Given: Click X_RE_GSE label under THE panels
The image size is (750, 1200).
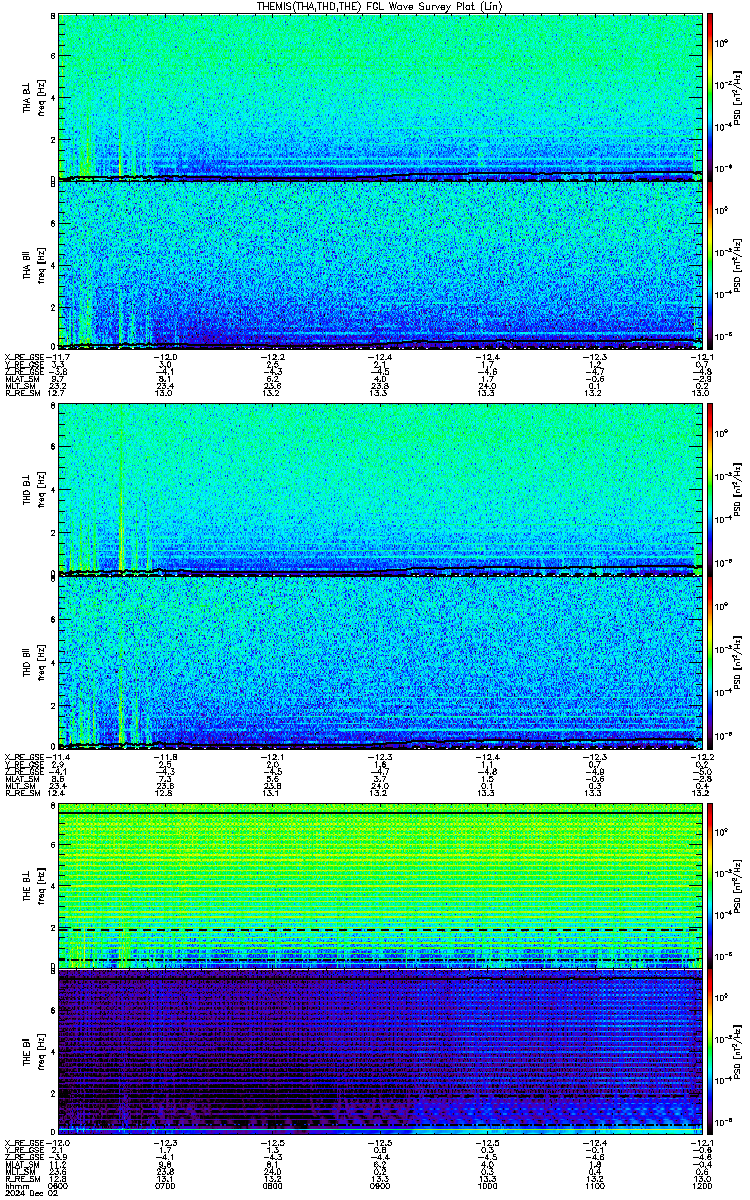Looking at the screenshot, I should tap(23, 1142).
